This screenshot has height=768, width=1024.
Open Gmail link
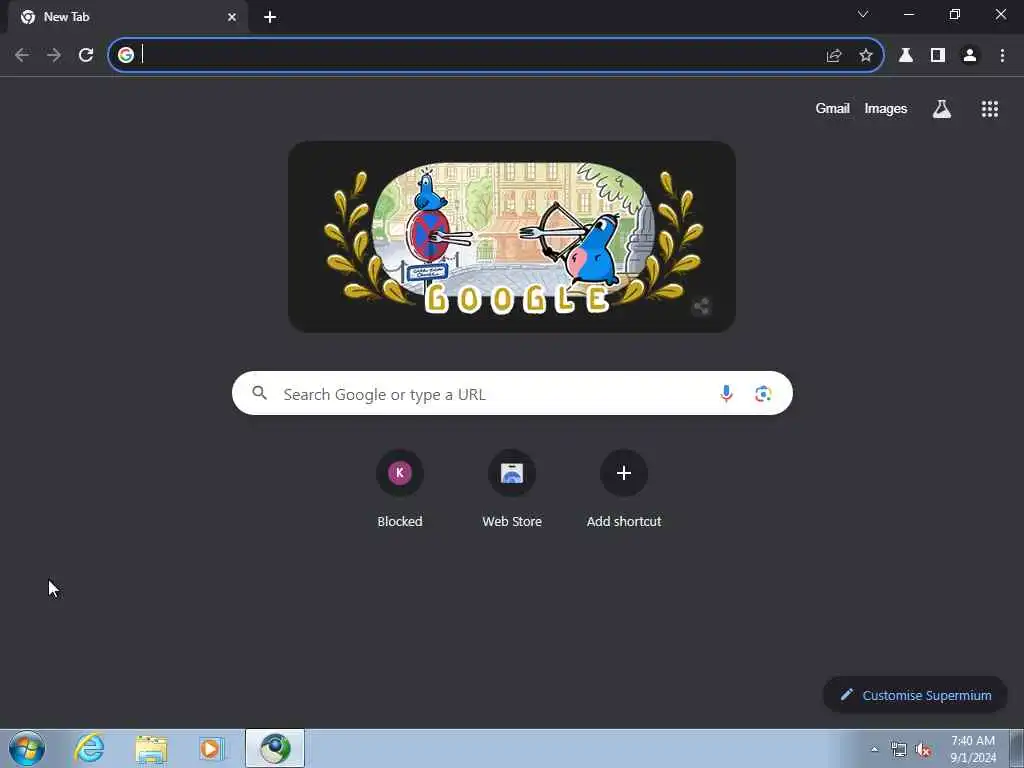(832, 108)
